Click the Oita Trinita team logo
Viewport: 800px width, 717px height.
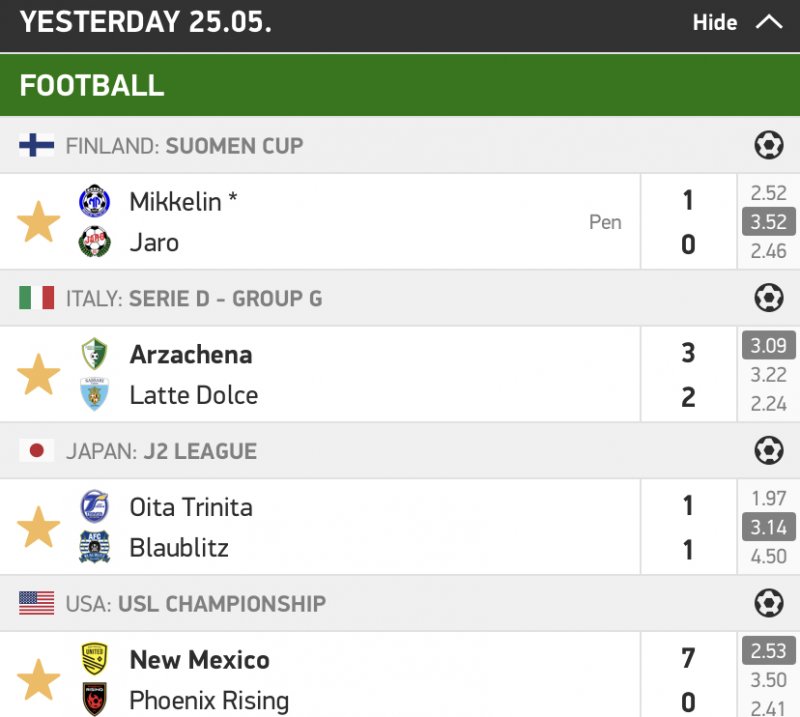pyautogui.click(x=95, y=506)
